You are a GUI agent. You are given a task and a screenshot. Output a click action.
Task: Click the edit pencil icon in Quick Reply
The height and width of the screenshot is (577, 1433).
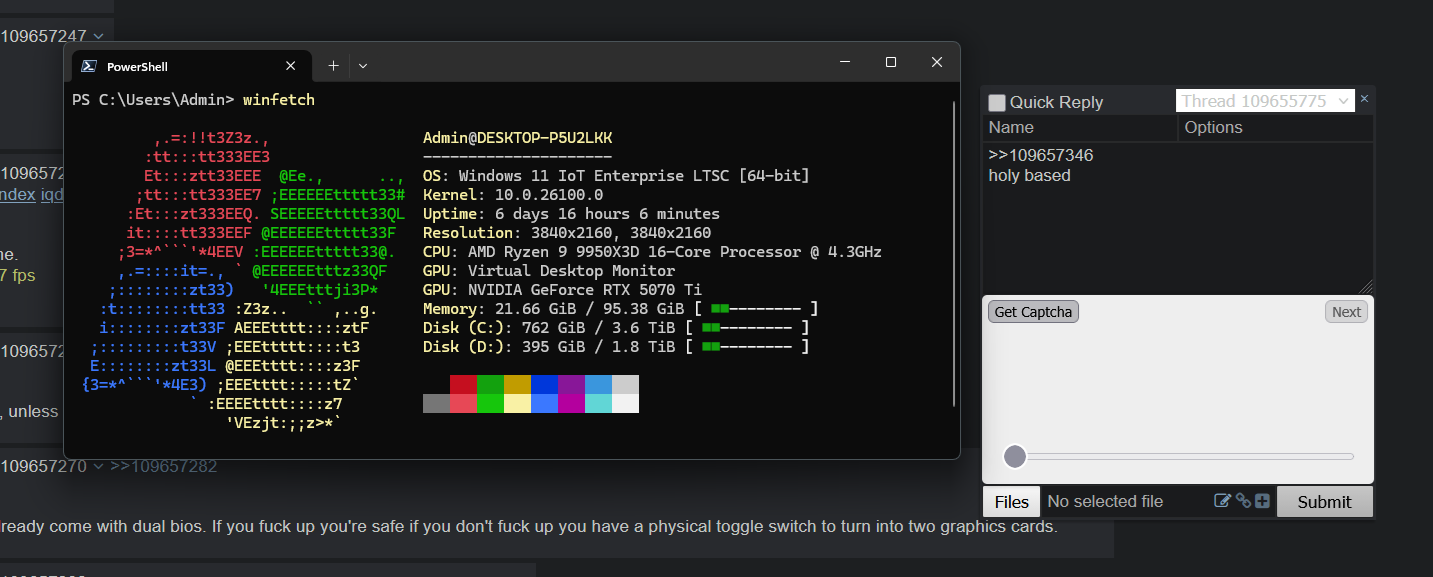[1222, 501]
